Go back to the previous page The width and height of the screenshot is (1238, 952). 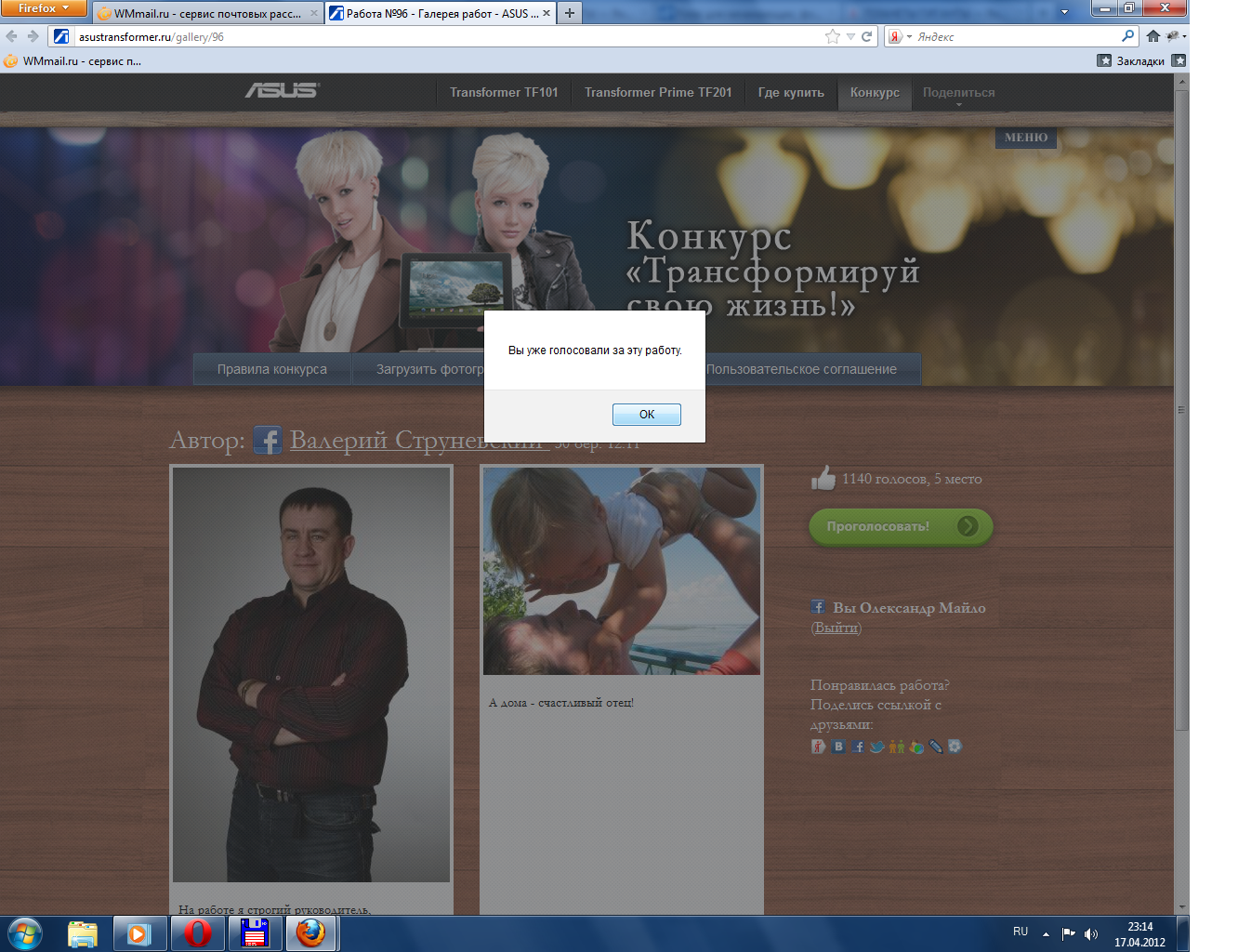(x=11, y=36)
